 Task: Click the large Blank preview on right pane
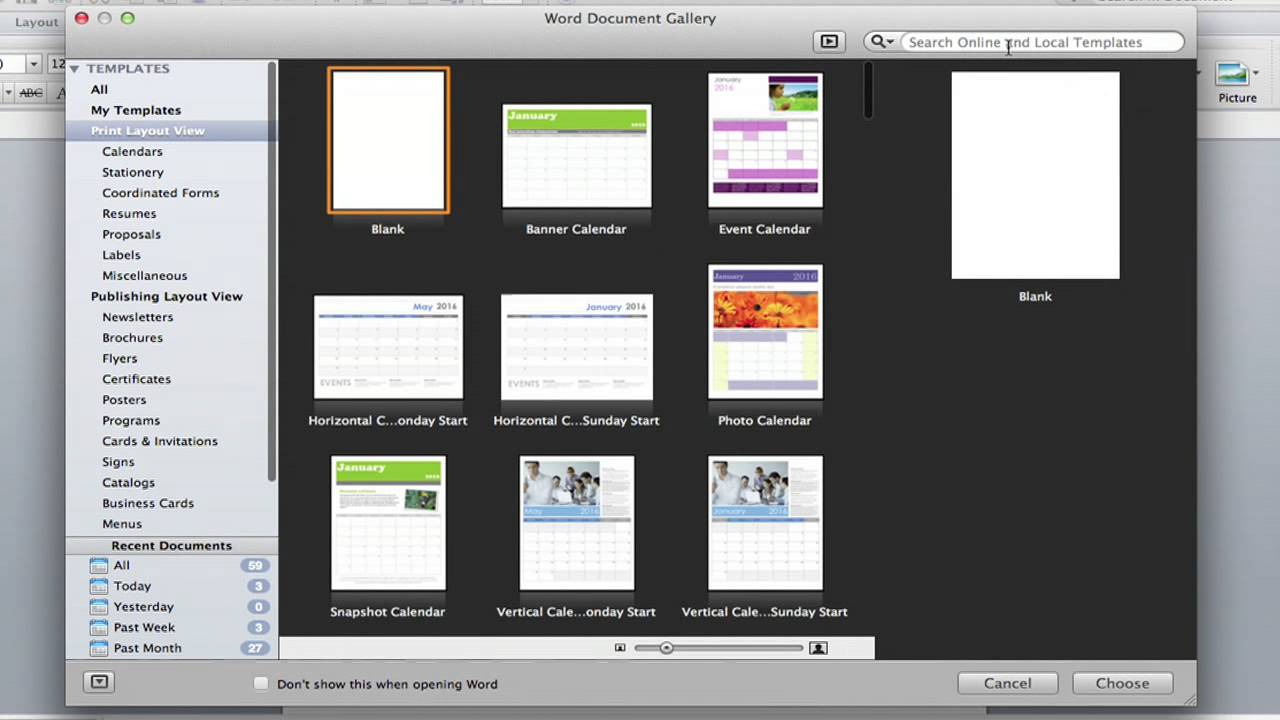click(x=1035, y=175)
